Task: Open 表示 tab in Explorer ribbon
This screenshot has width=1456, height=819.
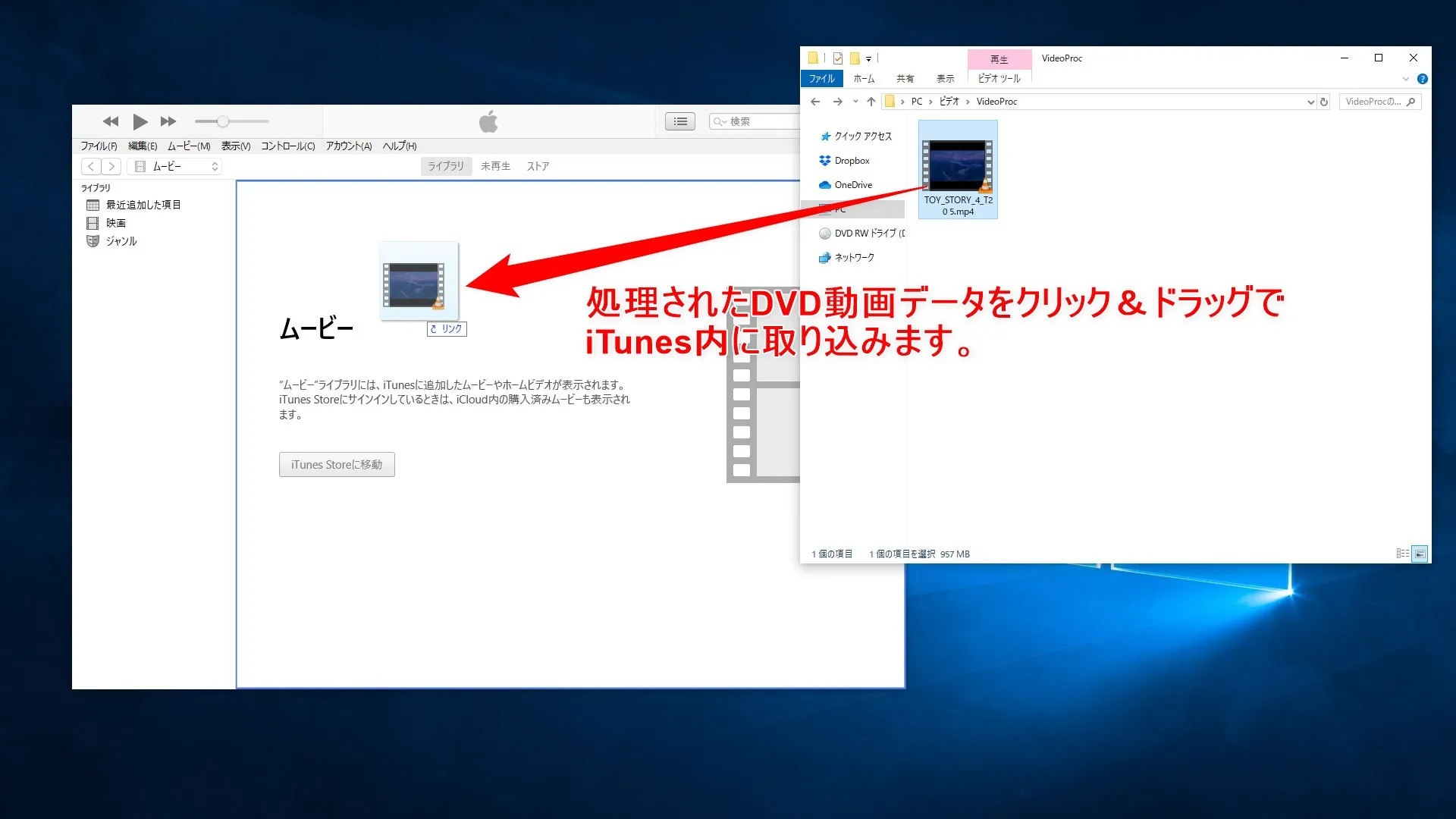Action: pyautogui.click(x=945, y=79)
